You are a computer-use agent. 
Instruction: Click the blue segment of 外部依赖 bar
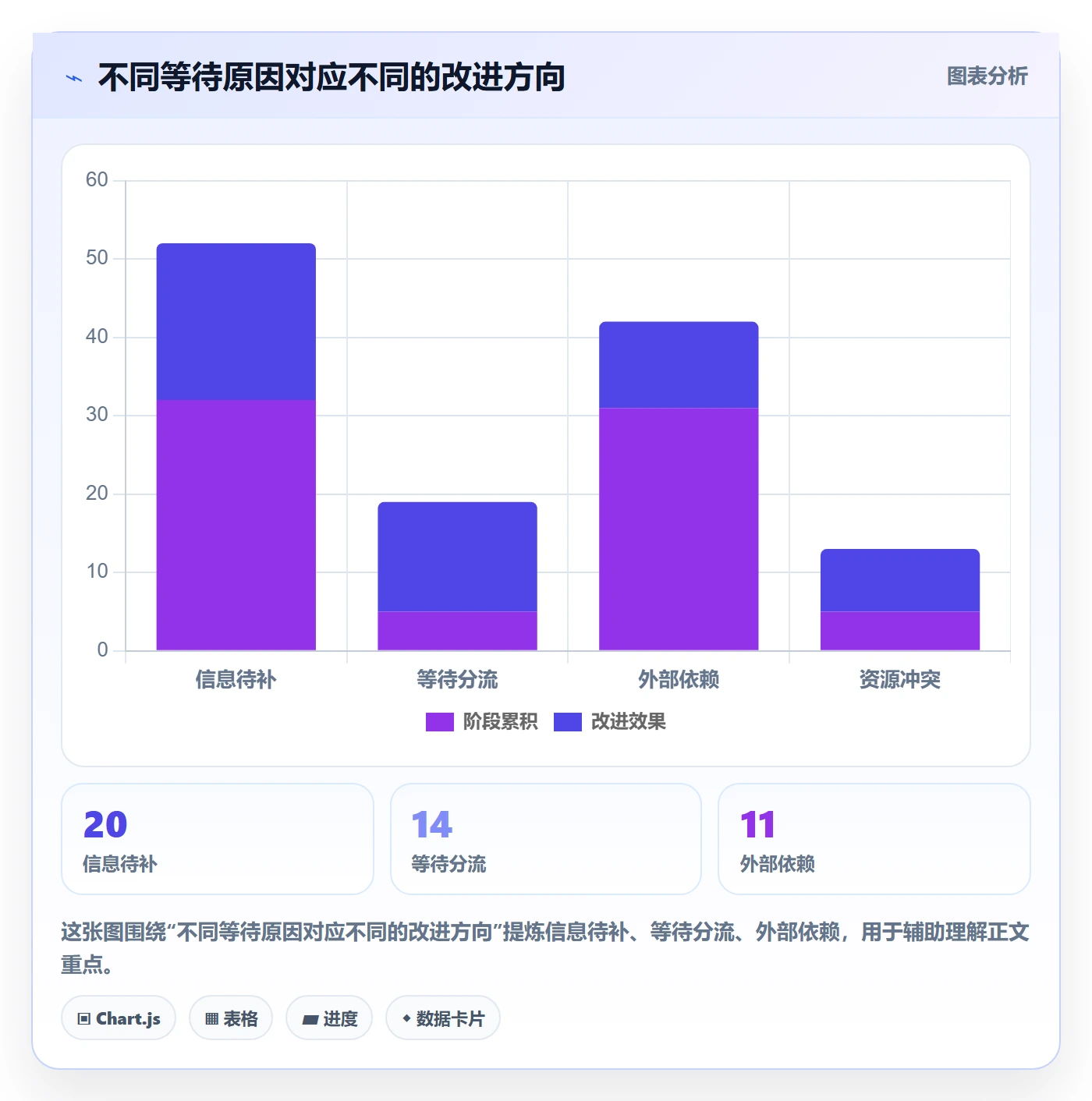679,365
